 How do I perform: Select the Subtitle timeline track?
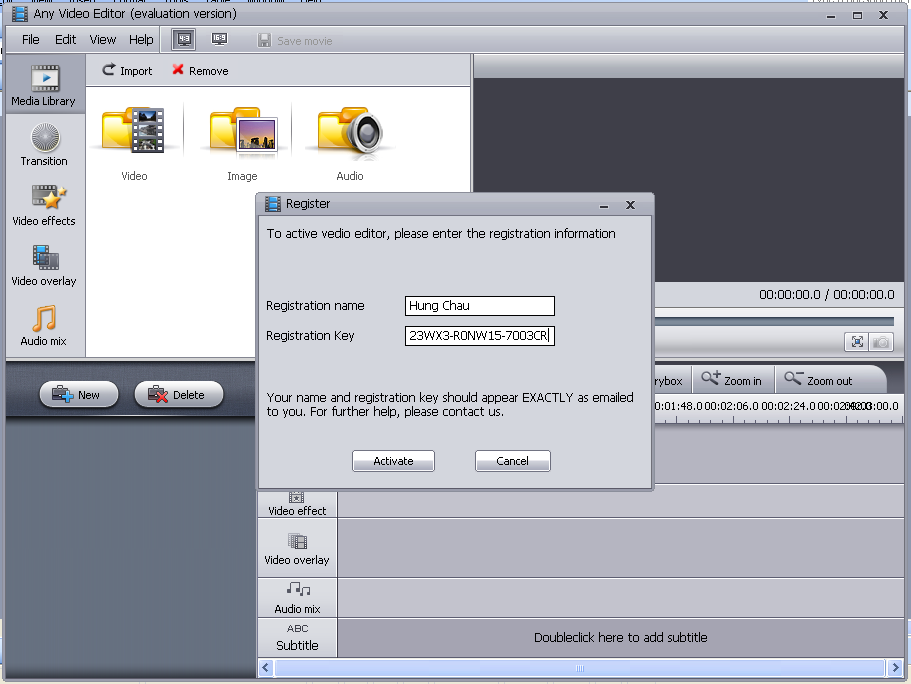[297, 638]
